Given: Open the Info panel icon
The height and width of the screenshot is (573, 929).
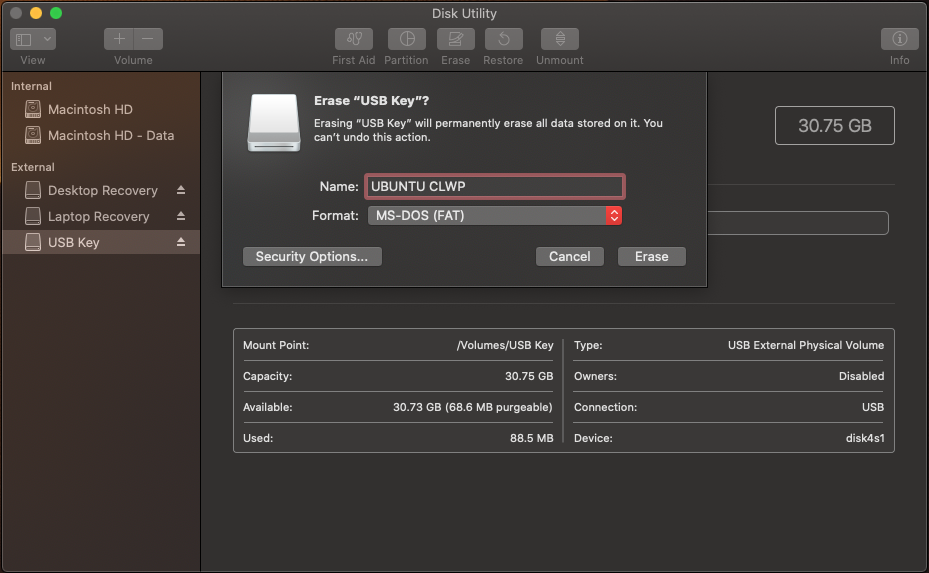Looking at the screenshot, I should tap(899, 39).
